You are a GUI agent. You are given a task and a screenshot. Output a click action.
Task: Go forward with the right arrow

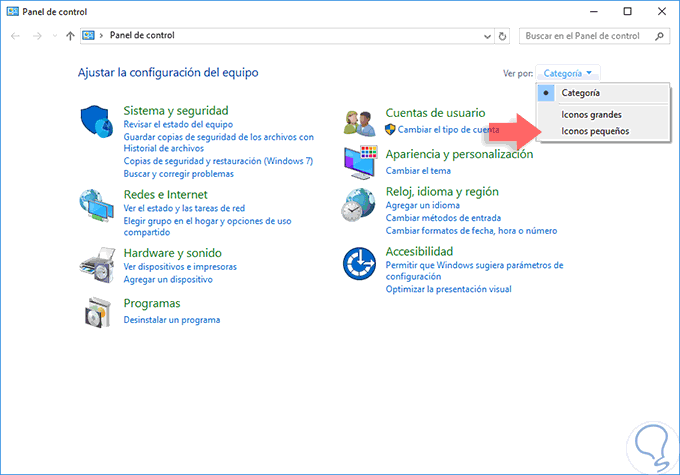[x=37, y=36]
